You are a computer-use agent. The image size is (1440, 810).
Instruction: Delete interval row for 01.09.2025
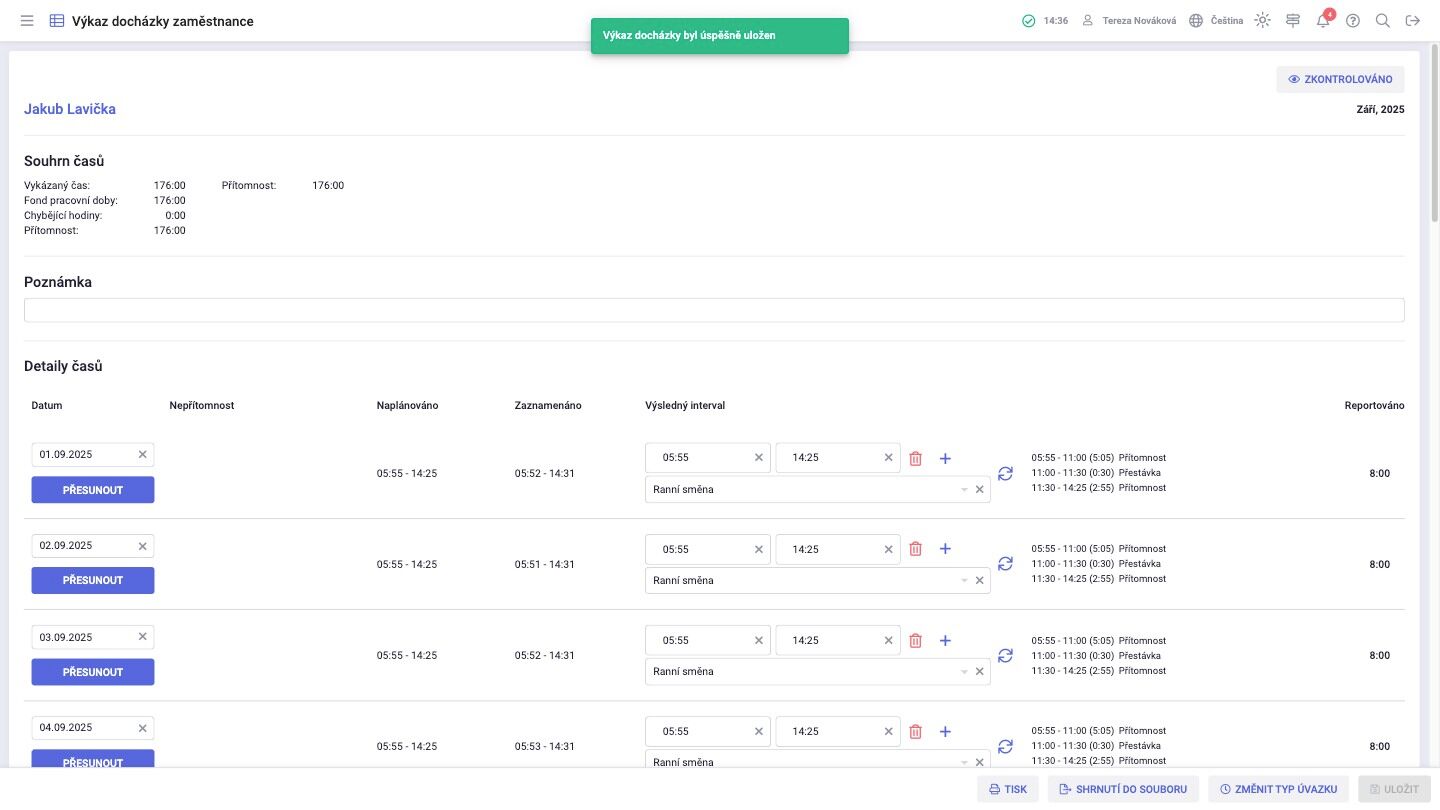tap(915, 458)
